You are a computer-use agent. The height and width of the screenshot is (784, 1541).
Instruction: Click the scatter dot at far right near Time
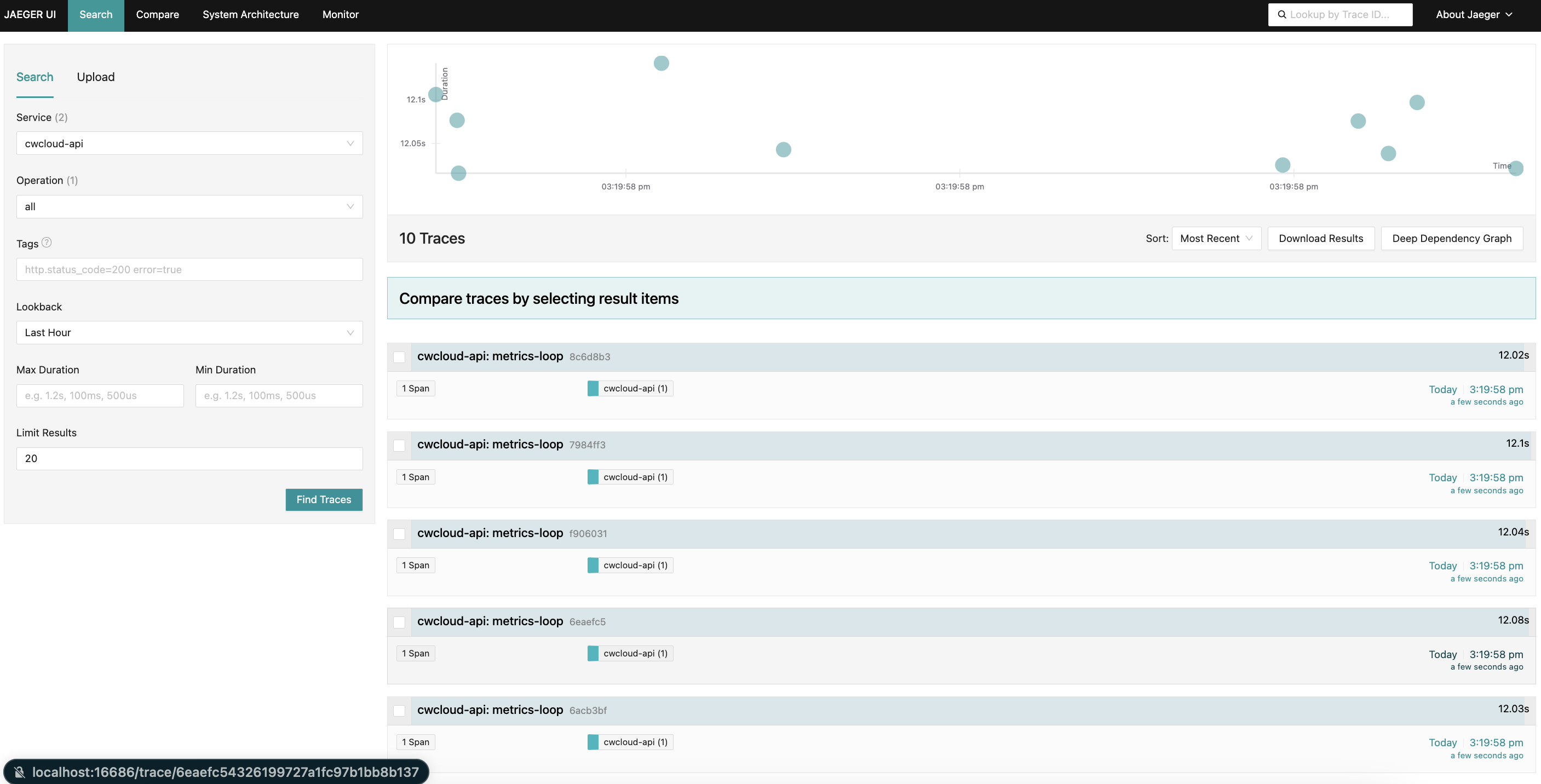pos(1515,168)
